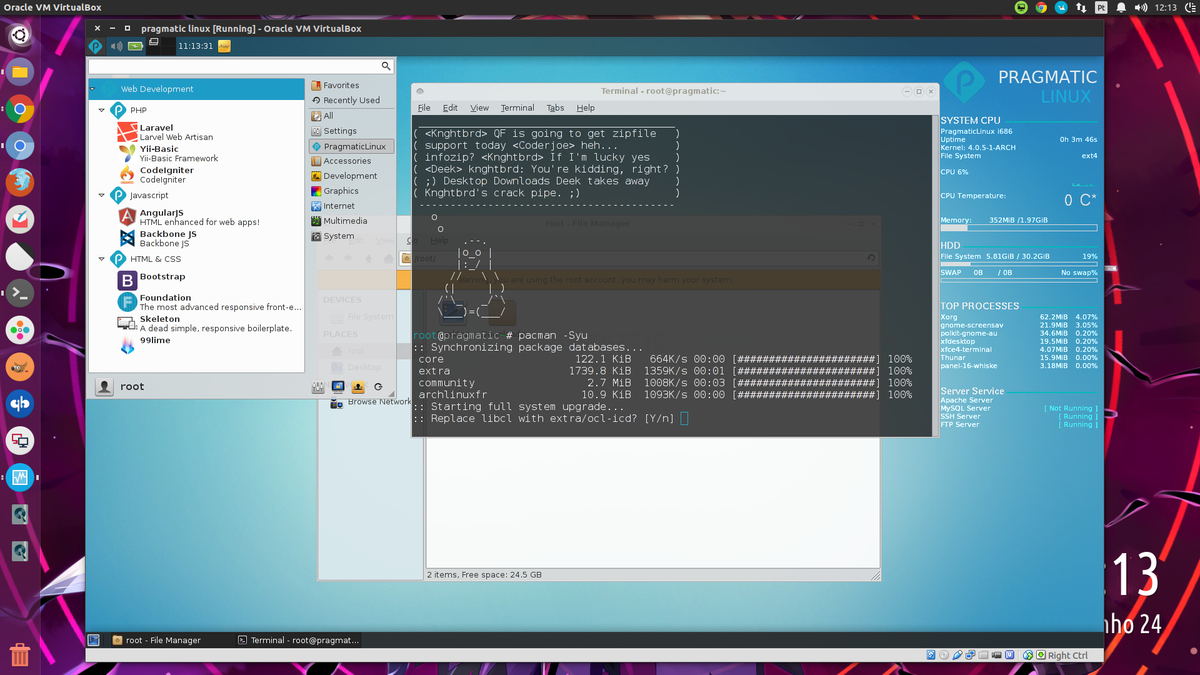Launch the Skeleton boilerplate entry
The width and height of the screenshot is (1200, 675).
click(x=203, y=323)
